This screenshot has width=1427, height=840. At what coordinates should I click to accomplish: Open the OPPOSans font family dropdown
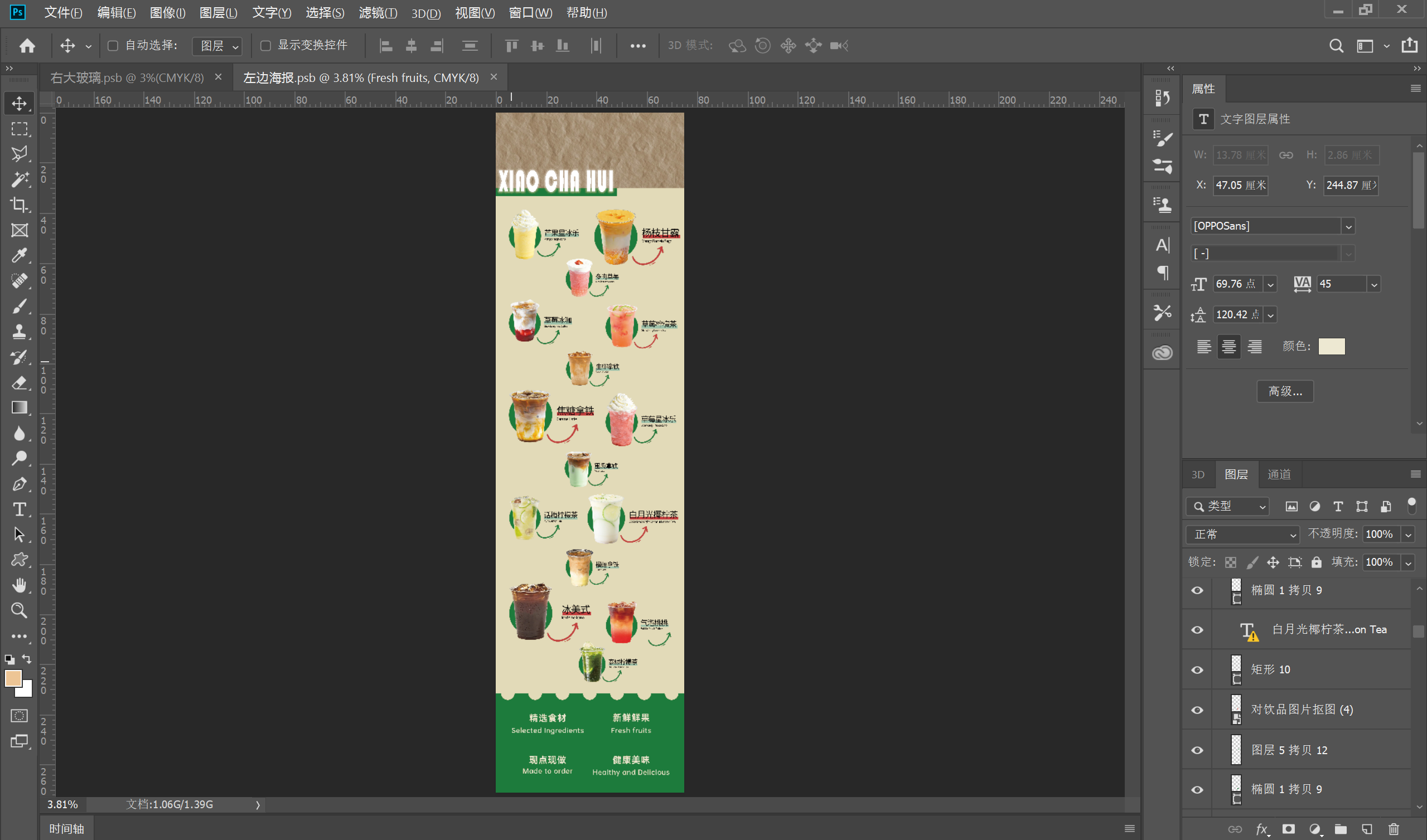[1348, 226]
